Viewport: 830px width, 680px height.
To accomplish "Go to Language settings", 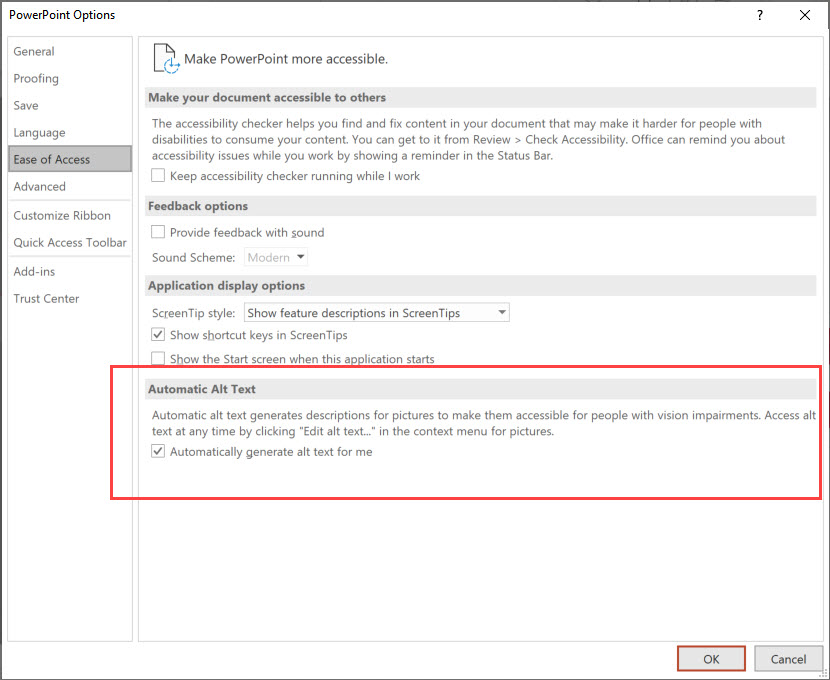I will pos(70,132).
